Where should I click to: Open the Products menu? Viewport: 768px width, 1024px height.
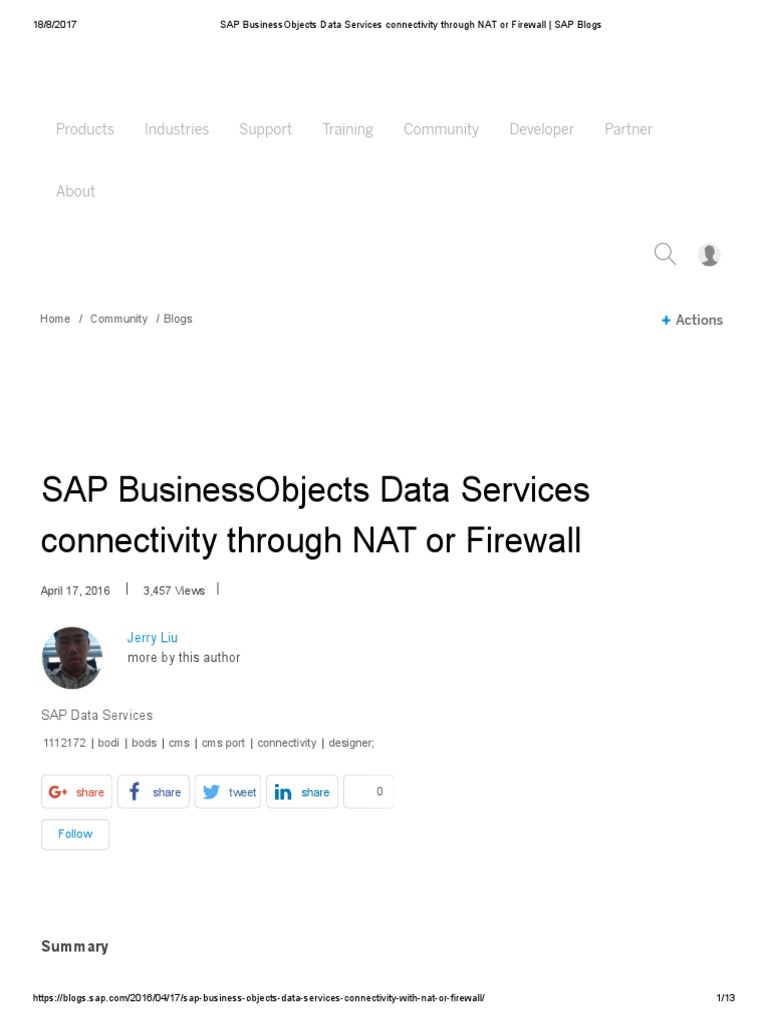click(85, 129)
